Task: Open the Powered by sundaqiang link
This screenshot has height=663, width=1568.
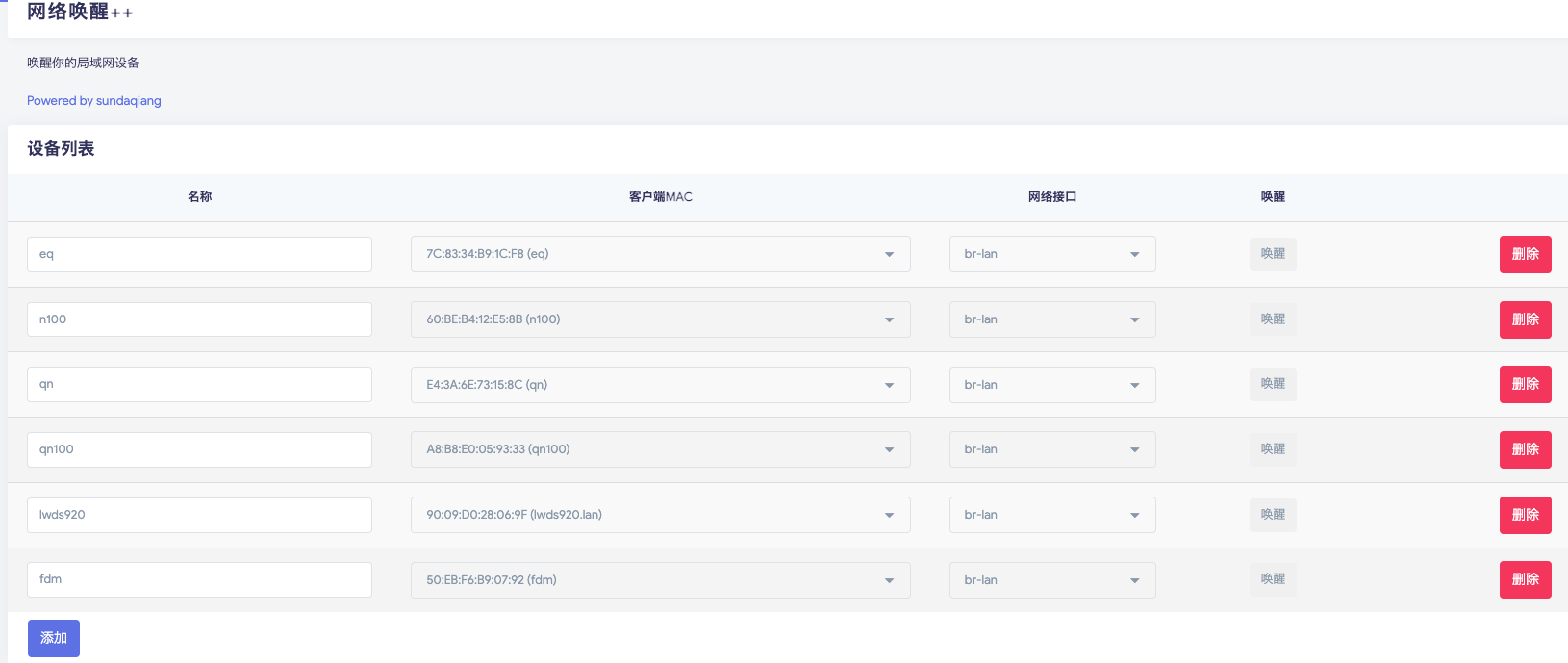Action: coord(94,101)
